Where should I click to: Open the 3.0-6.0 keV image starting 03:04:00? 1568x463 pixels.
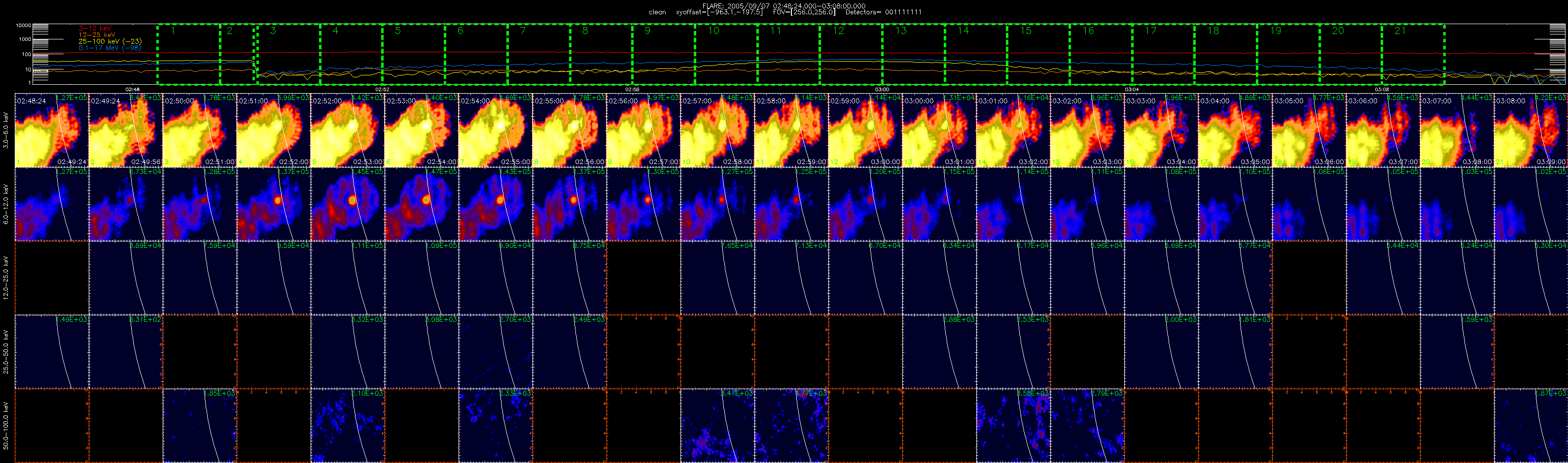point(1235,130)
